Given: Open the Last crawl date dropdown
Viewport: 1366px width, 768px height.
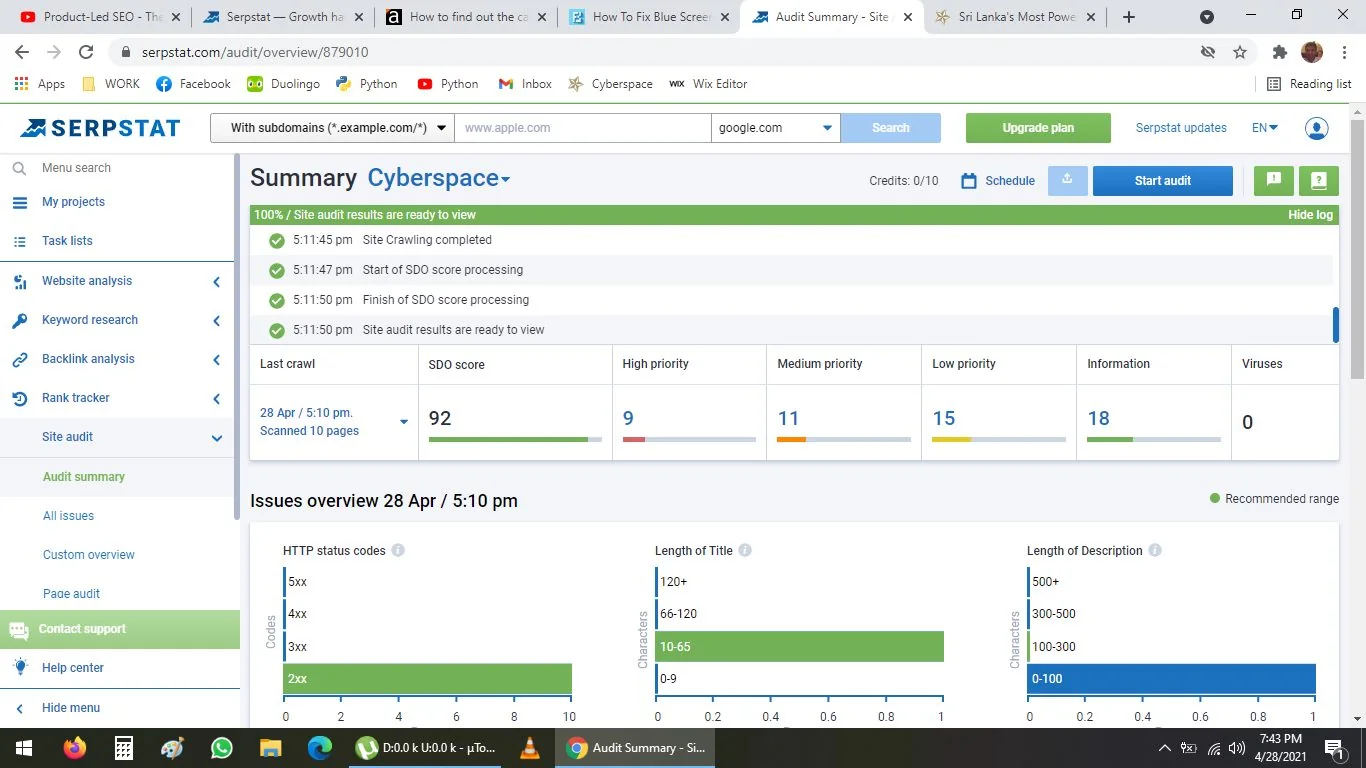Looking at the screenshot, I should pyautogui.click(x=404, y=422).
